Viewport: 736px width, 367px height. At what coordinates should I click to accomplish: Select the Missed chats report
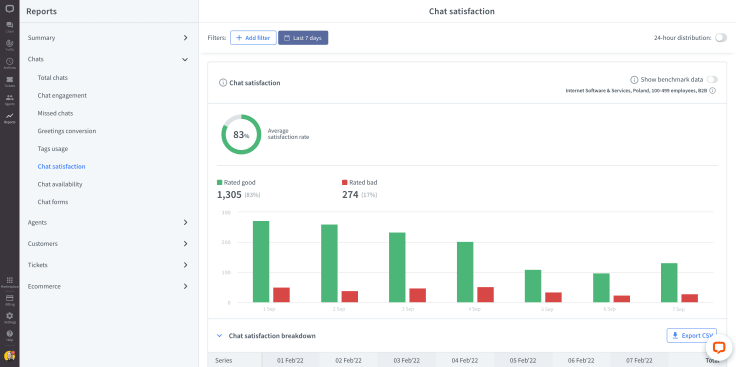[55, 113]
